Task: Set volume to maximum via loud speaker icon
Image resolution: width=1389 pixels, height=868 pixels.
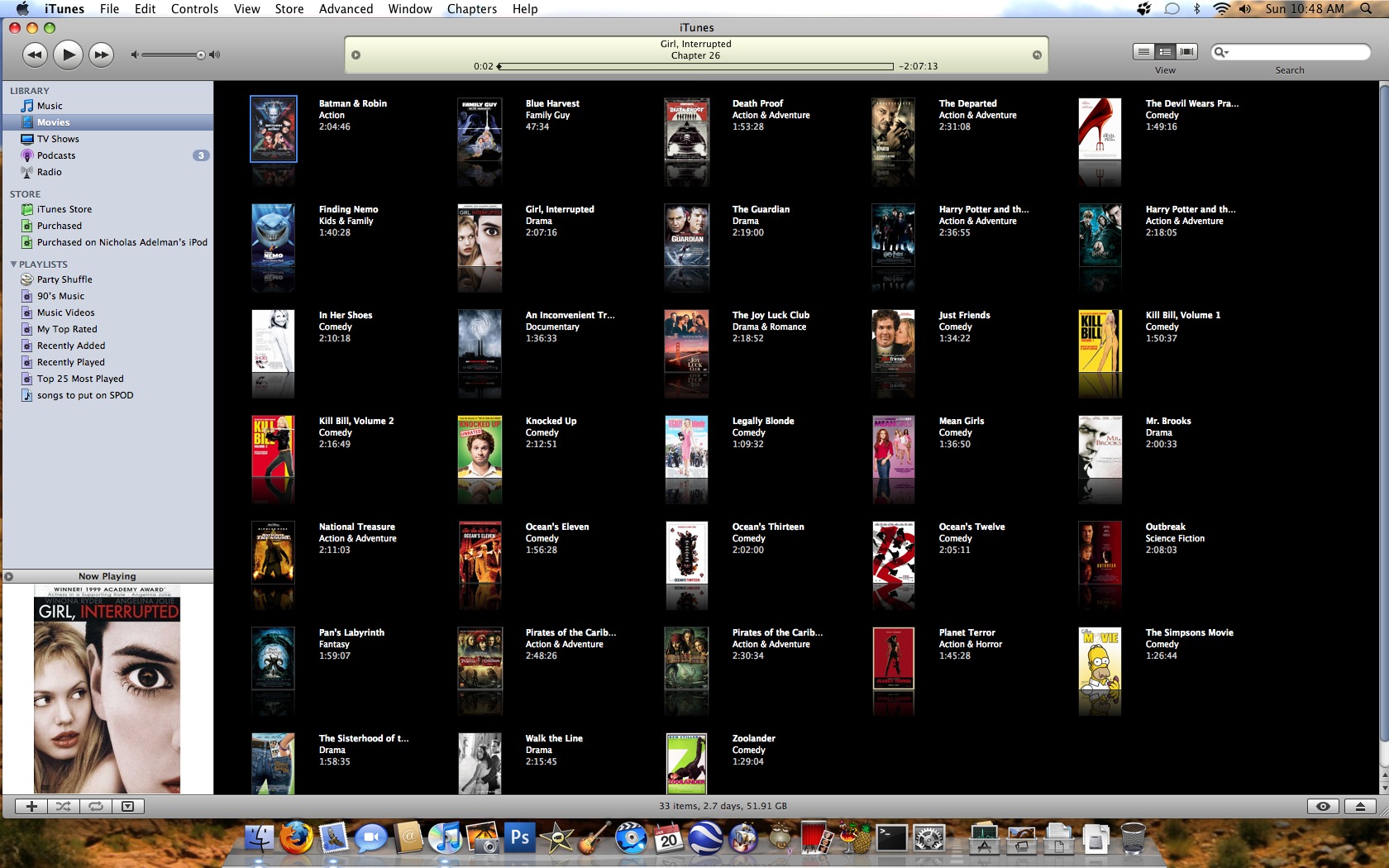Action: (x=214, y=55)
